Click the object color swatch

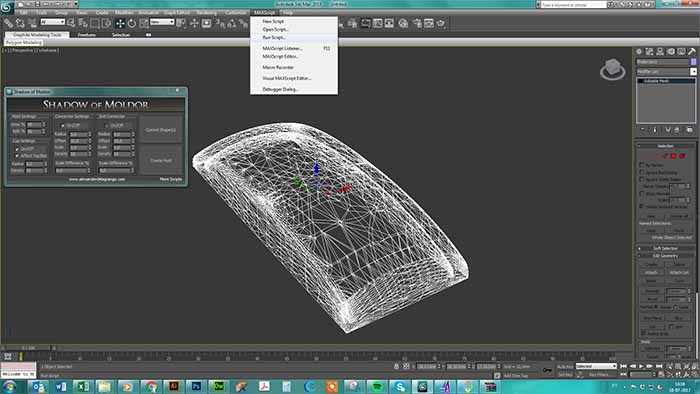pyautogui.click(x=693, y=62)
